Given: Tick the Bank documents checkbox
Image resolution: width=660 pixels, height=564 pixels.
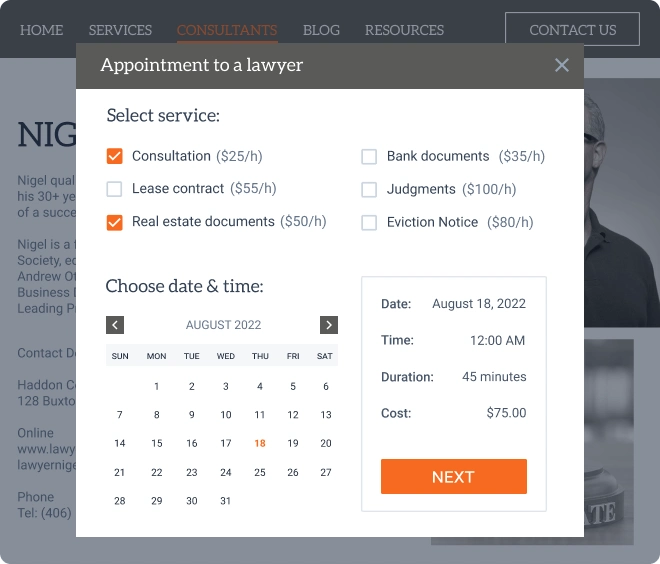Looking at the screenshot, I should pyautogui.click(x=369, y=156).
